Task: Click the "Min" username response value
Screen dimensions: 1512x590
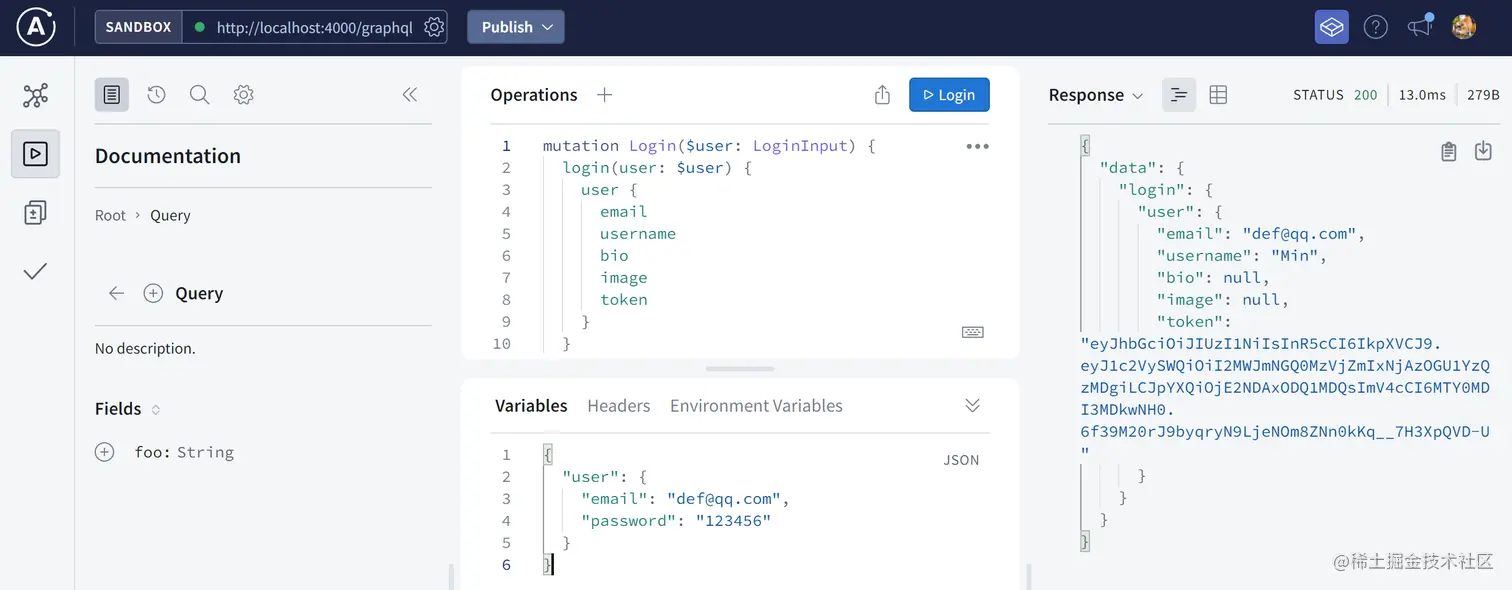Action: [1299, 255]
